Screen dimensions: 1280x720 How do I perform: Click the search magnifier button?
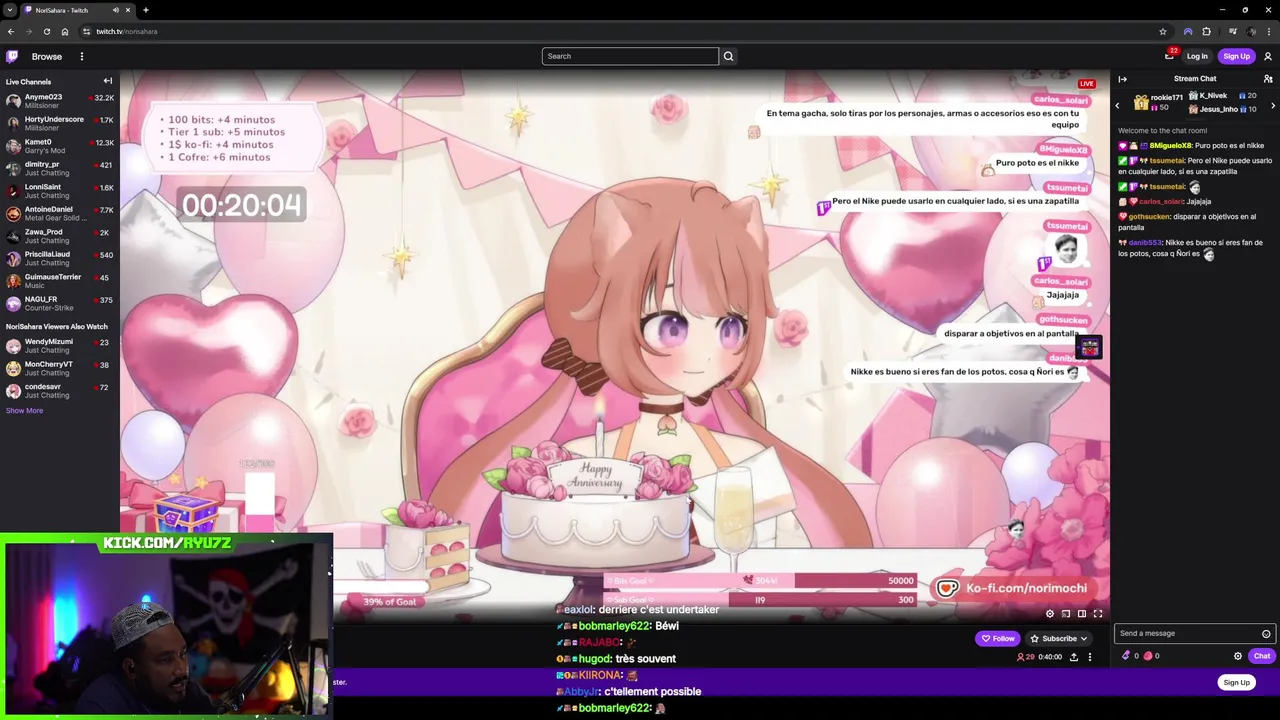point(728,56)
